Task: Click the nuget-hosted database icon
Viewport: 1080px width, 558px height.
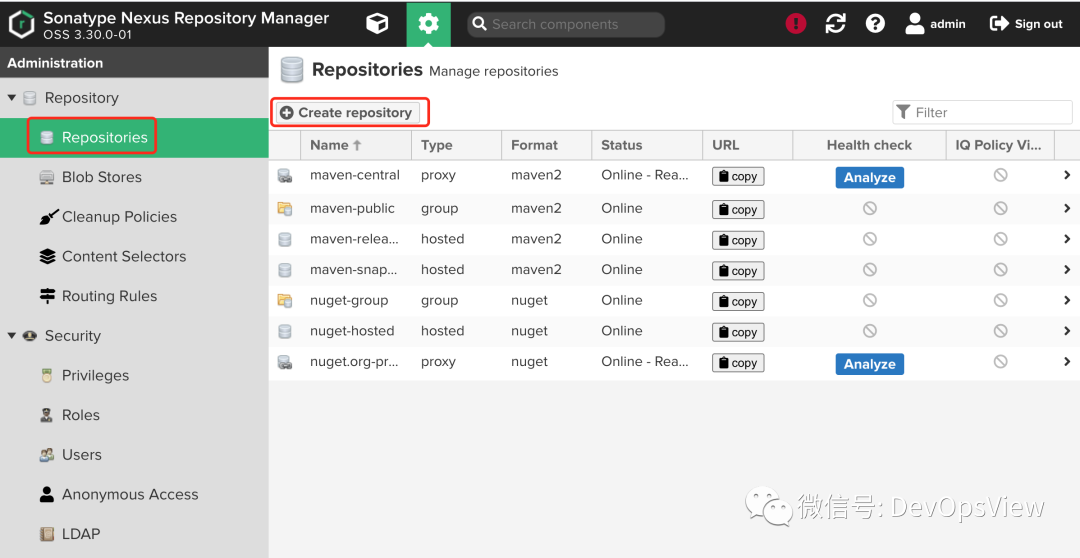Action: 284,331
